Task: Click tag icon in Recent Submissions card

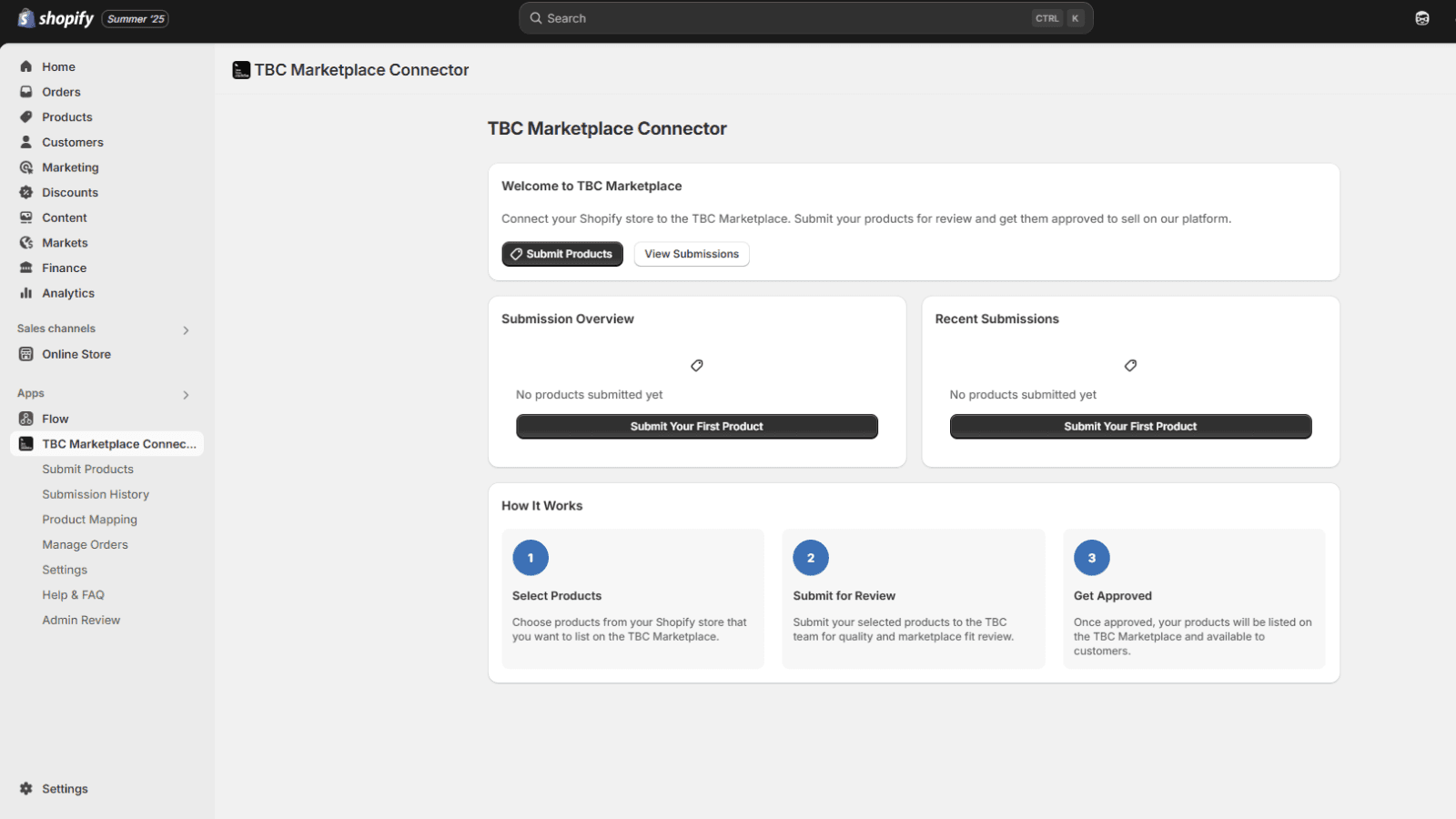Action: tap(1130, 366)
